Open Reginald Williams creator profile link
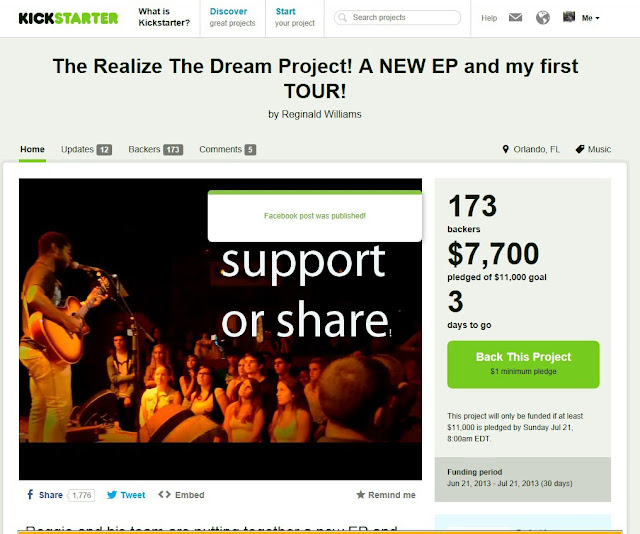Viewport: 640px width, 534px height. (321, 114)
